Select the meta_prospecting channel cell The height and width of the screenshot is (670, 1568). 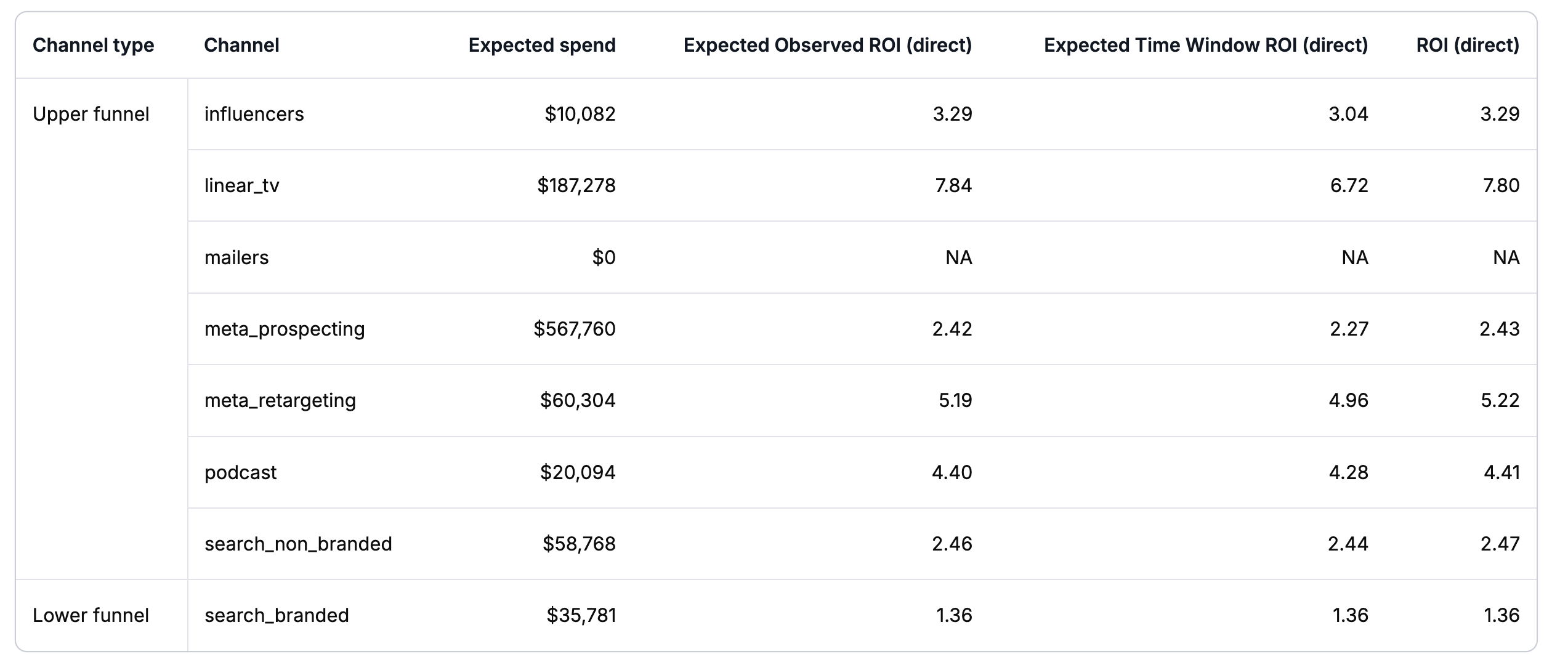(285, 329)
